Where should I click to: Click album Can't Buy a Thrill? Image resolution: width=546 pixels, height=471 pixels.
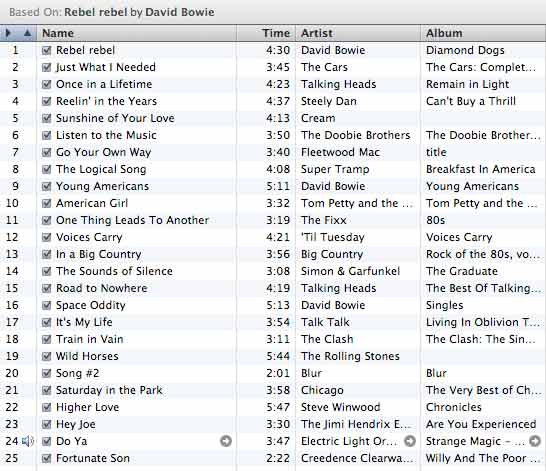tap(471, 101)
